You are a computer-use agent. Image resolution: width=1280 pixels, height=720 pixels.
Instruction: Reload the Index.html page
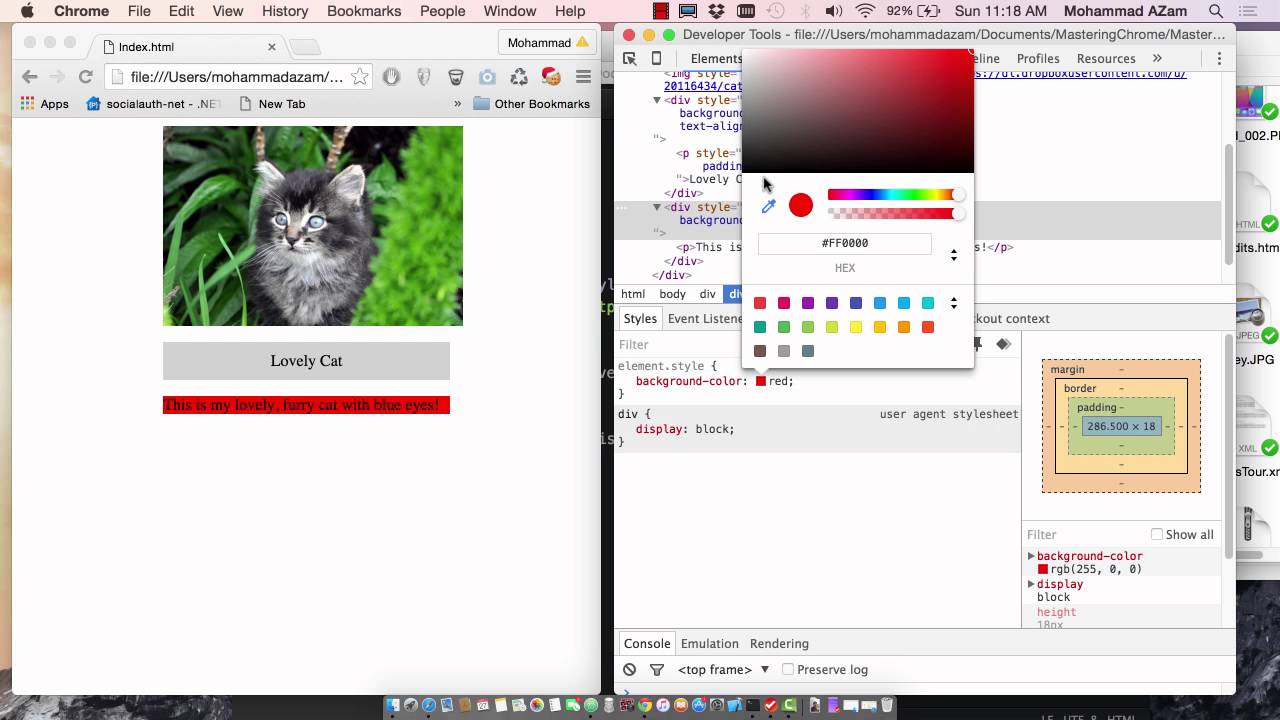86,77
